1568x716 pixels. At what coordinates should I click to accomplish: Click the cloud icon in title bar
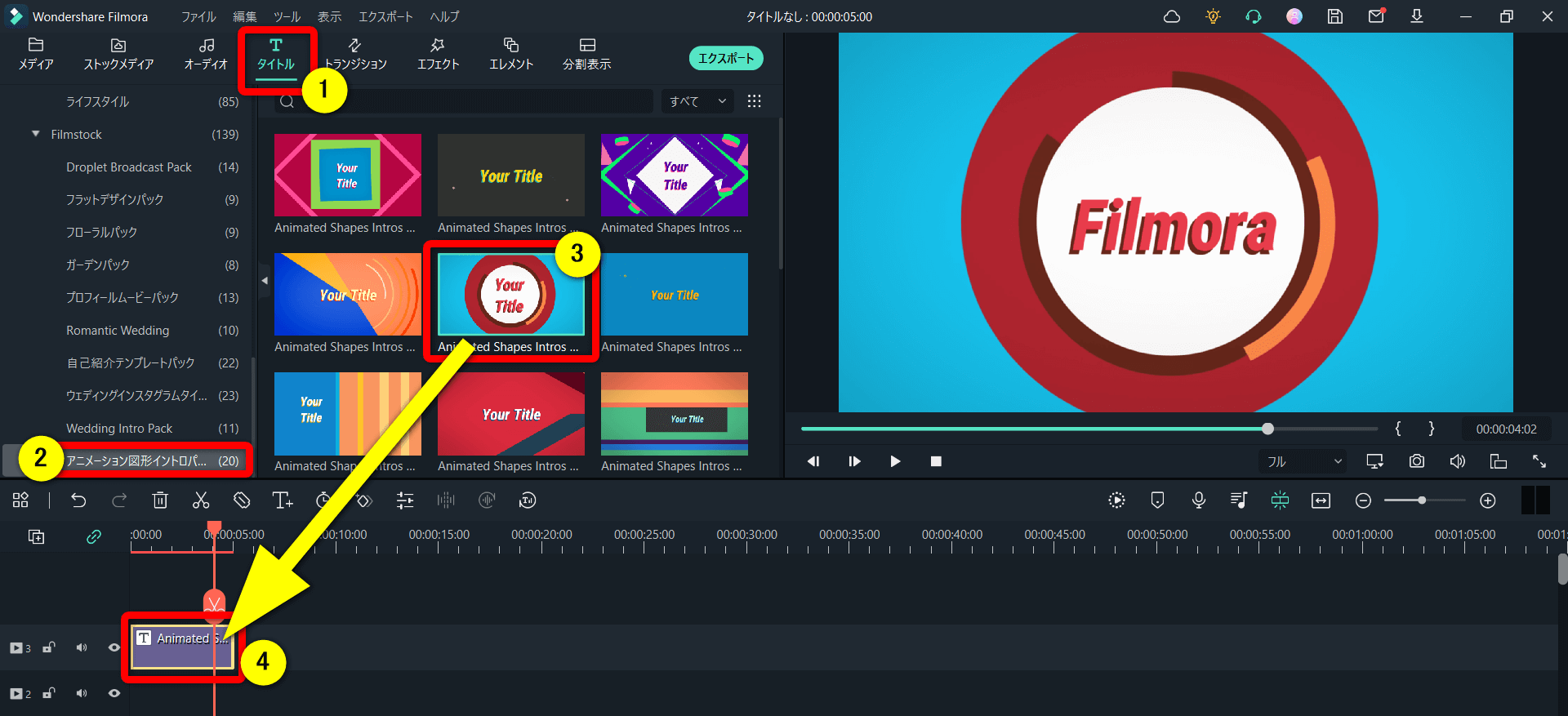1172,16
